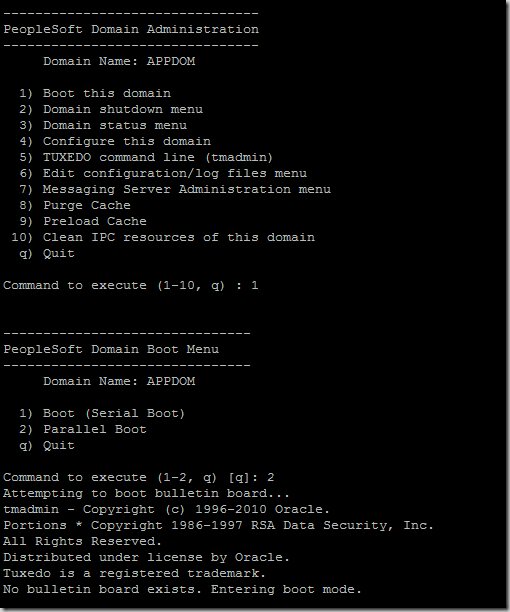Click the 'PeopleSoft Domain Administration' heading
Viewport: 510px width, 612px height.
[131, 29]
